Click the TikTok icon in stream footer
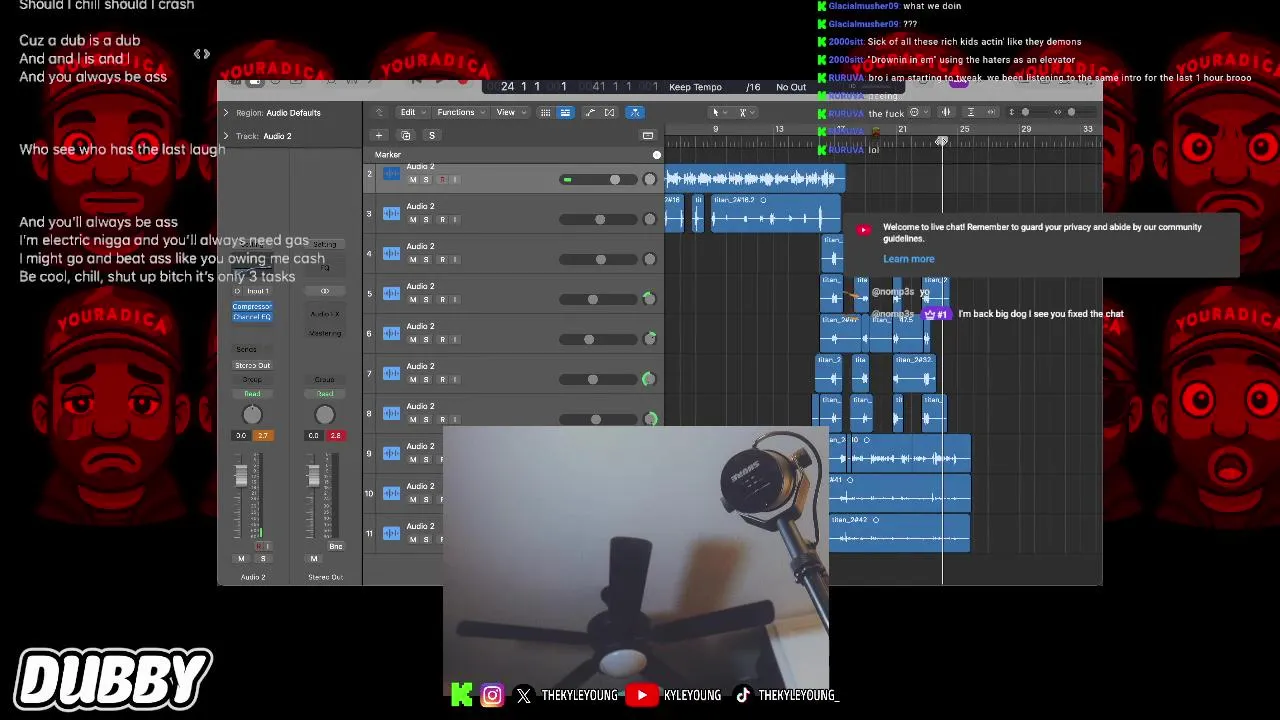Screen dimensions: 1280x720 coord(743,695)
